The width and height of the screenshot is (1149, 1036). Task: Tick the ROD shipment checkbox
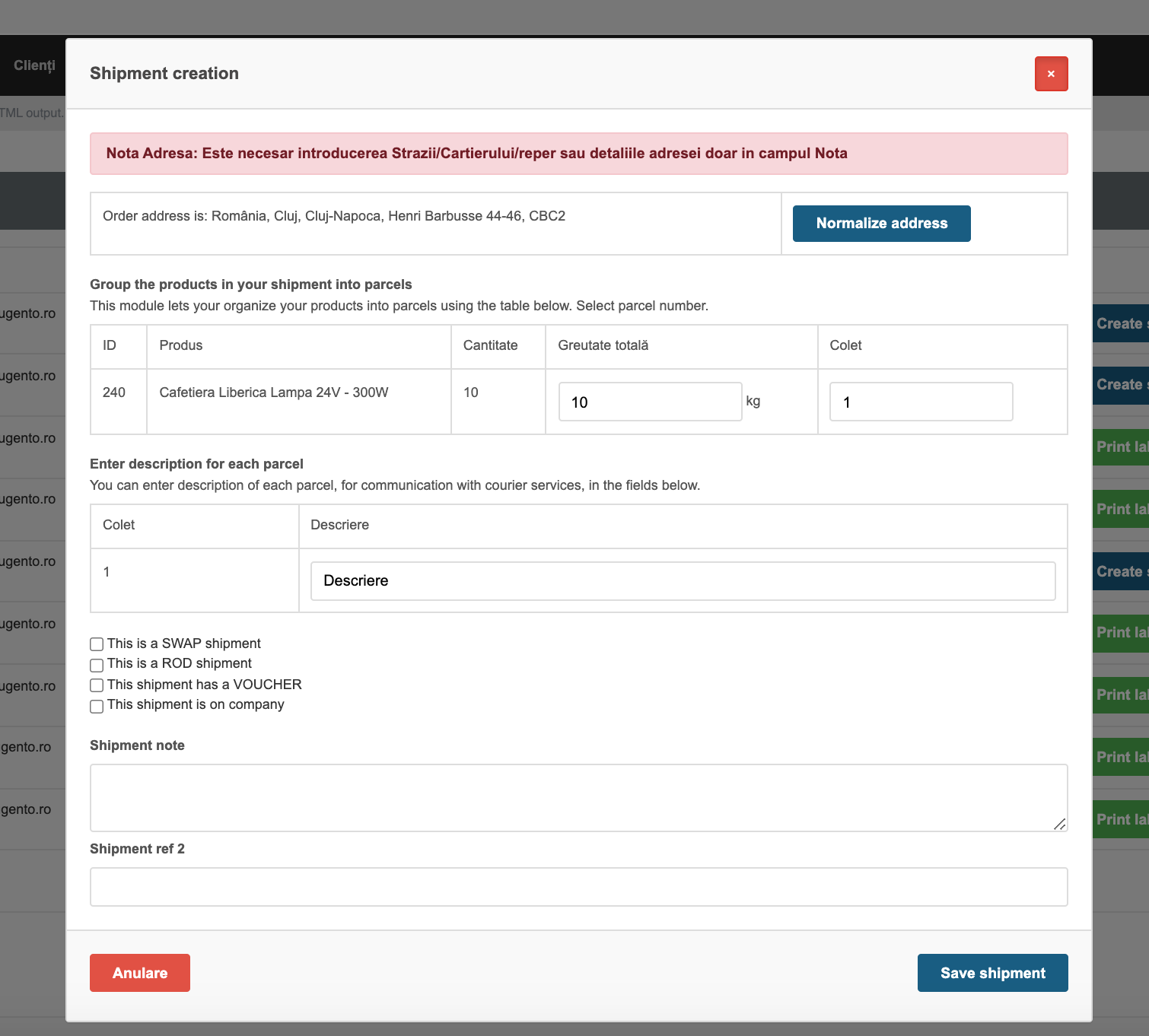point(97,665)
